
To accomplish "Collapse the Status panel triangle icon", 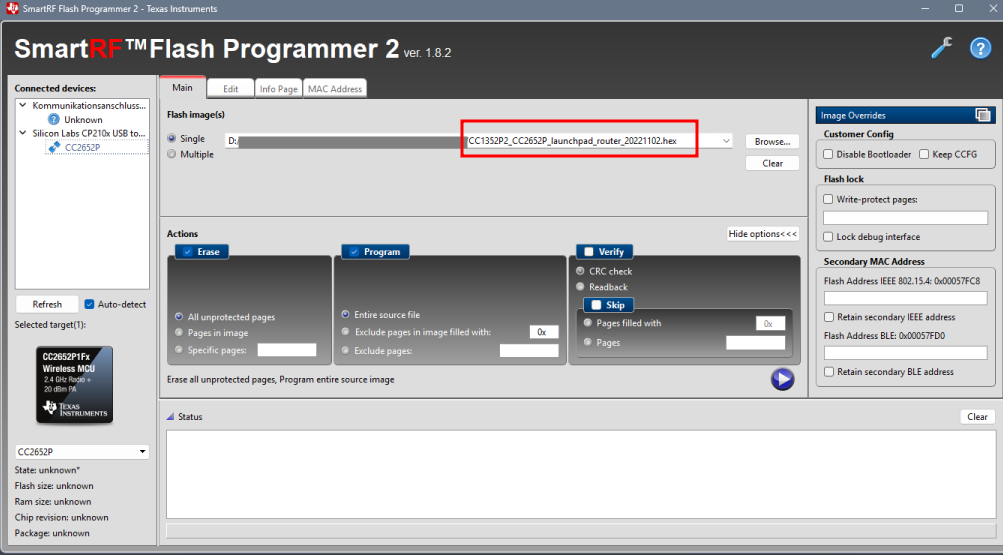I will pyautogui.click(x=169, y=417).
